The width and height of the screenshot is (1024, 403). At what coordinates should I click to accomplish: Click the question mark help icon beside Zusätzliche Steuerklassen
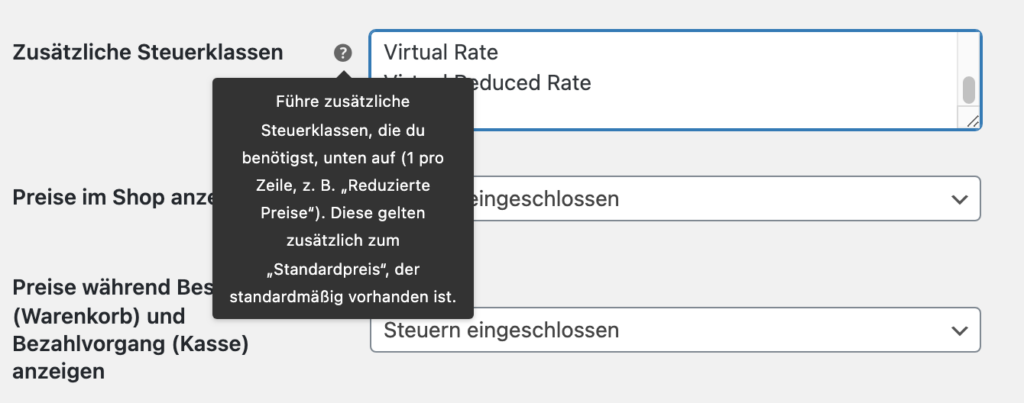(x=343, y=53)
